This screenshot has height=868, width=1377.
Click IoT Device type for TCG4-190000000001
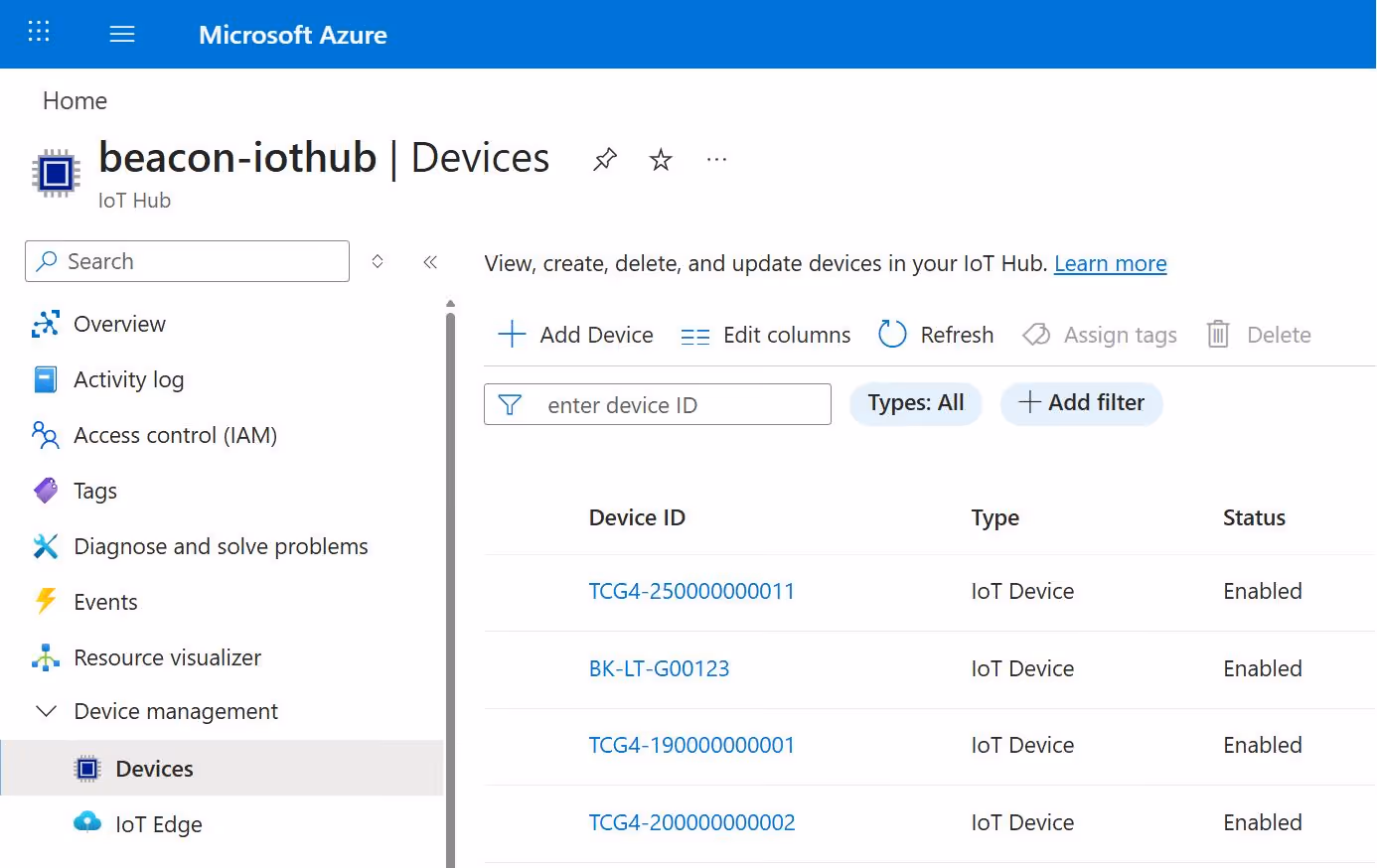pyautogui.click(x=1022, y=746)
